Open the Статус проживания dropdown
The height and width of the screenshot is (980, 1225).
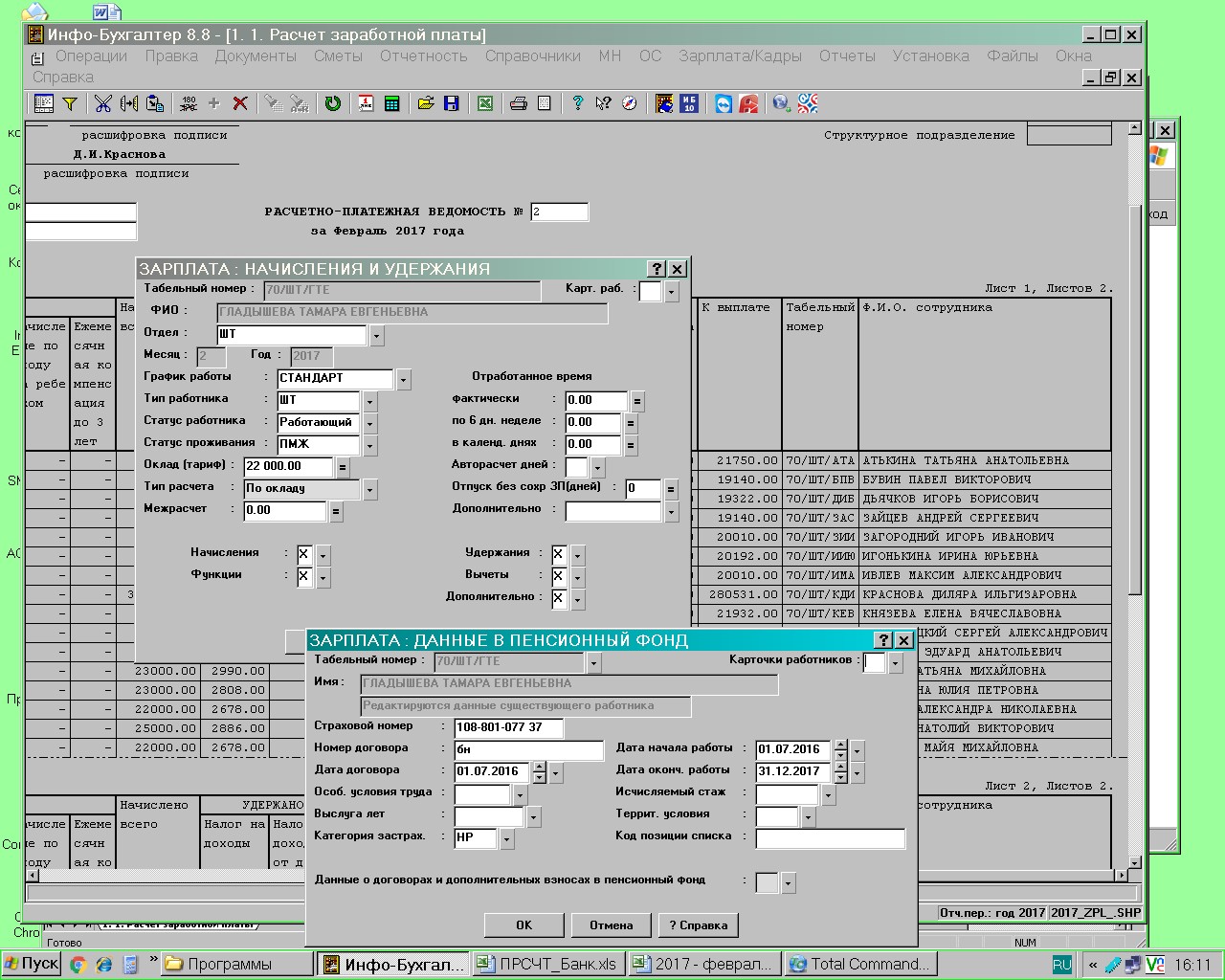coord(369,446)
